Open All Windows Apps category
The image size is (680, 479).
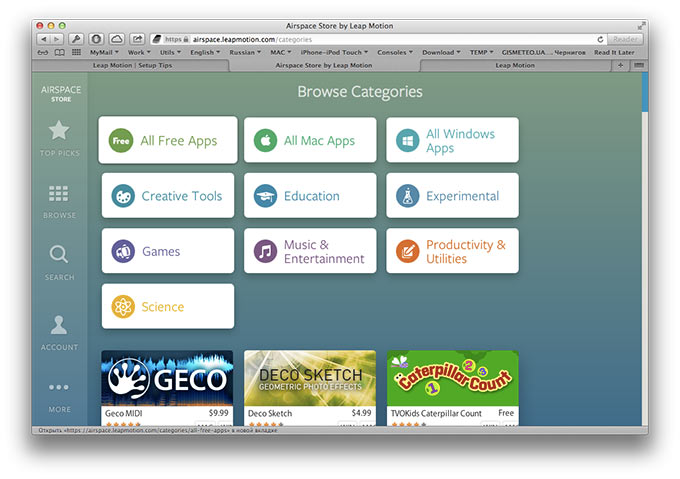coord(452,140)
